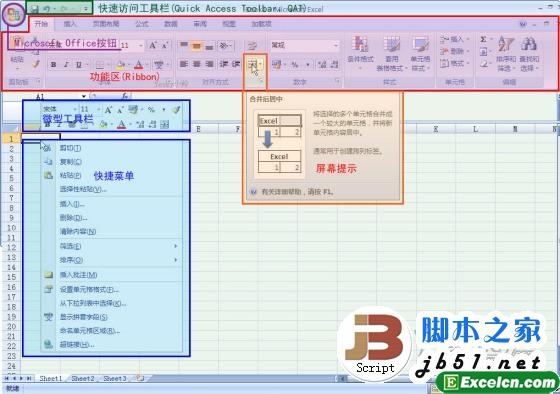The height and width of the screenshot is (394, 560).
Task: Toggle Align Text Right in ribbon
Action: pyautogui.click(x=209, y=64)
